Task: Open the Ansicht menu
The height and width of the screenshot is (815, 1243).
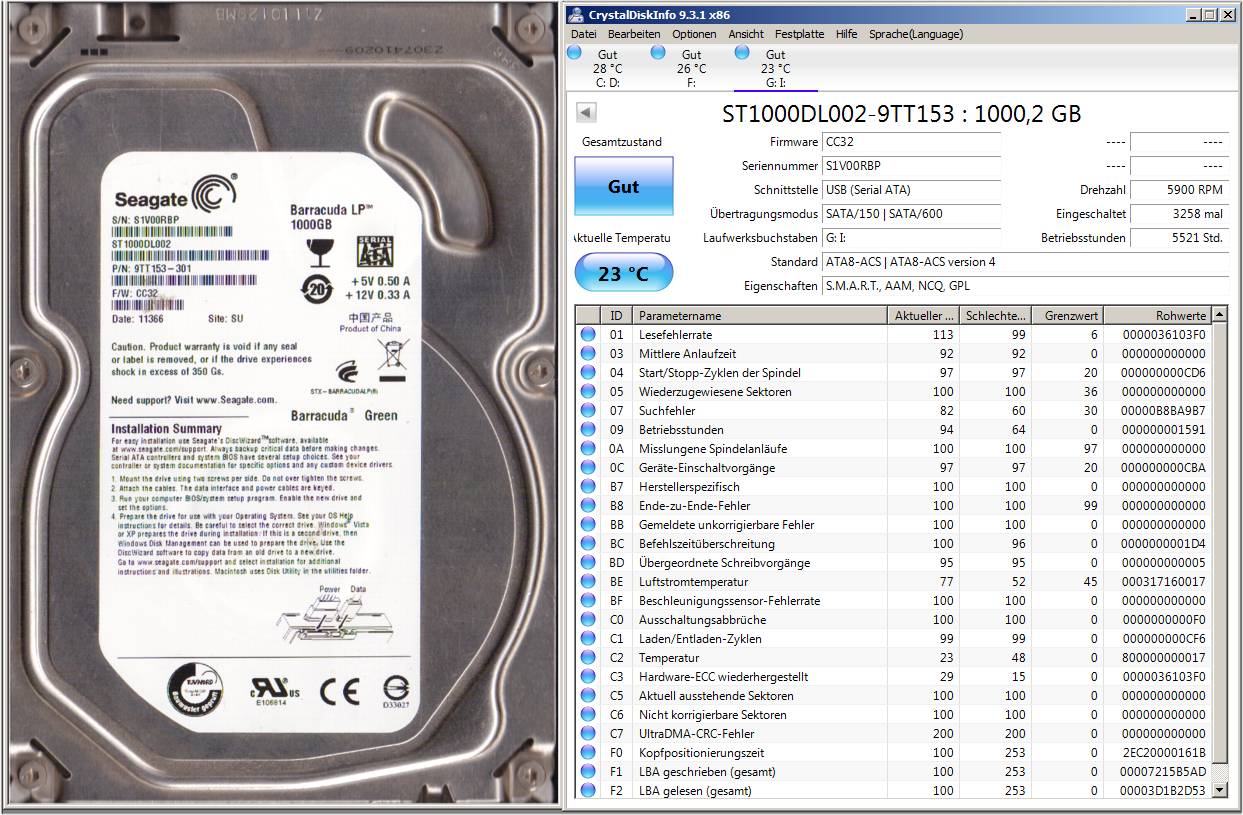Action: 746,34
